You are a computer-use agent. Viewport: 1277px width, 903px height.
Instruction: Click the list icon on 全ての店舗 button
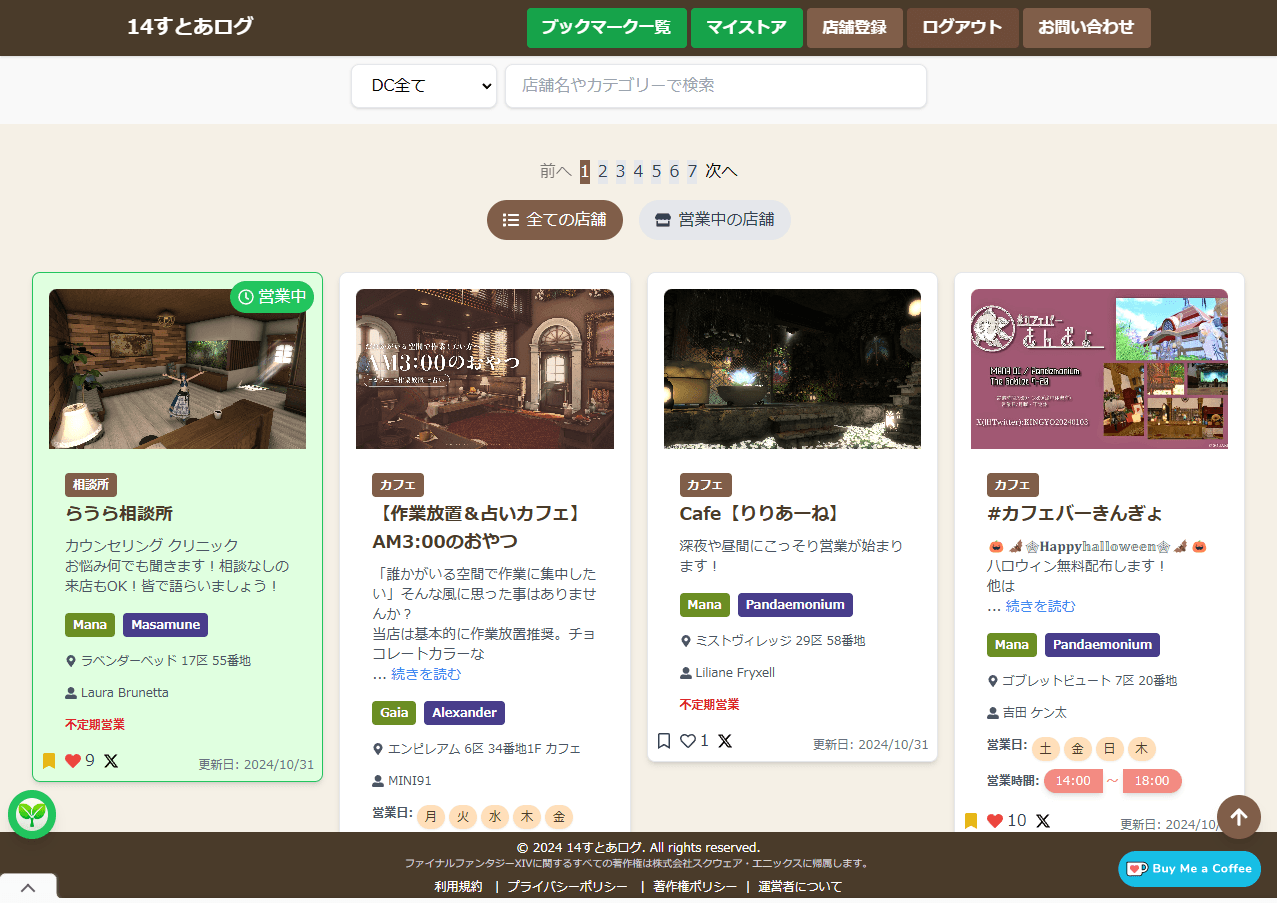coord(510,220)
